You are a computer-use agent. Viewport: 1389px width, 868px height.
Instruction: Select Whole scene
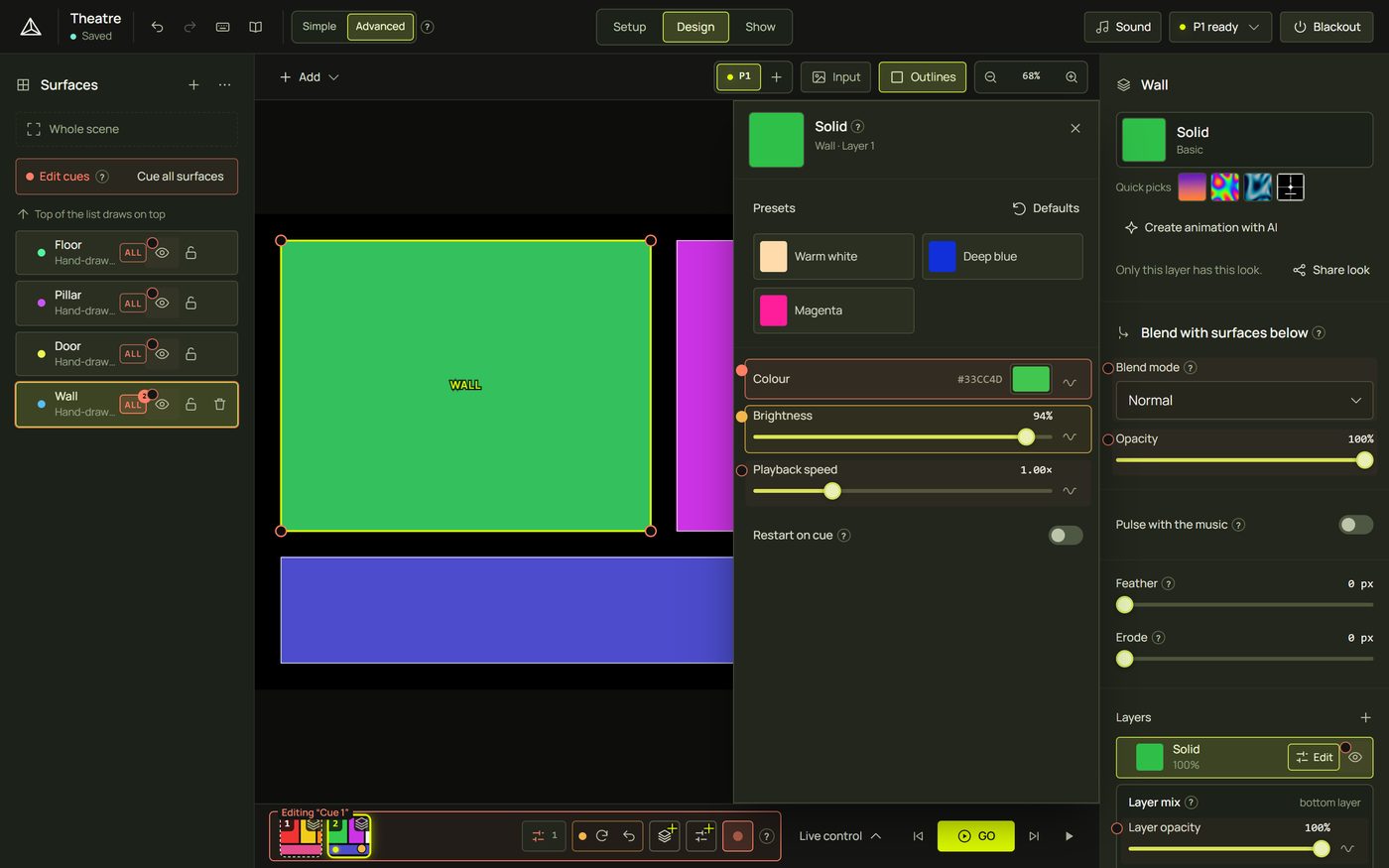point(126,129)
